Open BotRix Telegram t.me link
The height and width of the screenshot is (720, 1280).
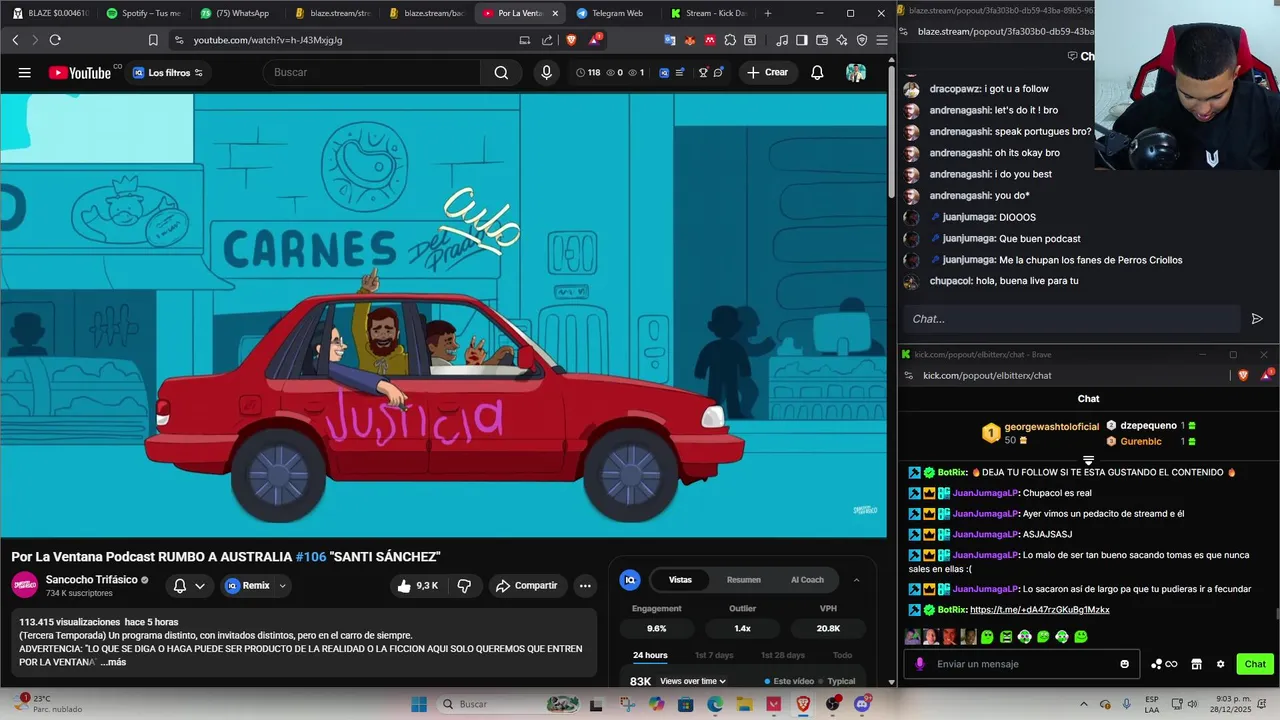[1040, 610]
